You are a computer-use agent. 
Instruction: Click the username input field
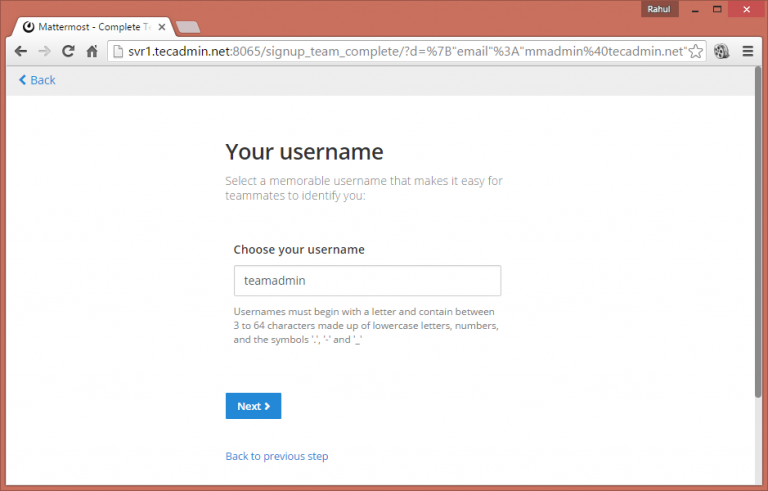pyautogui.click(x=366, y=281)
